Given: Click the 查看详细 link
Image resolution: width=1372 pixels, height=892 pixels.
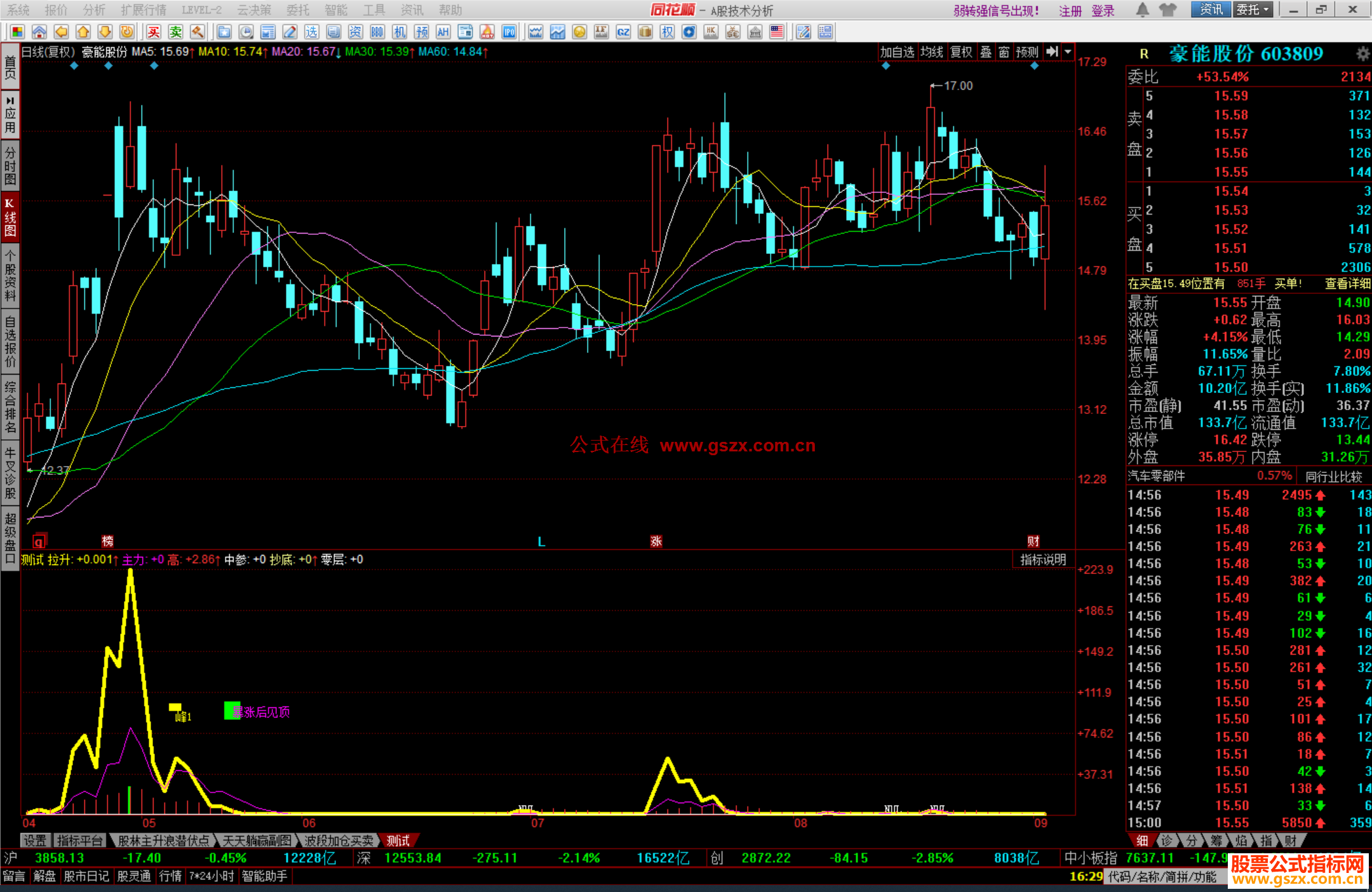Looking at the screenshot, I should [x=1347, y=284].
